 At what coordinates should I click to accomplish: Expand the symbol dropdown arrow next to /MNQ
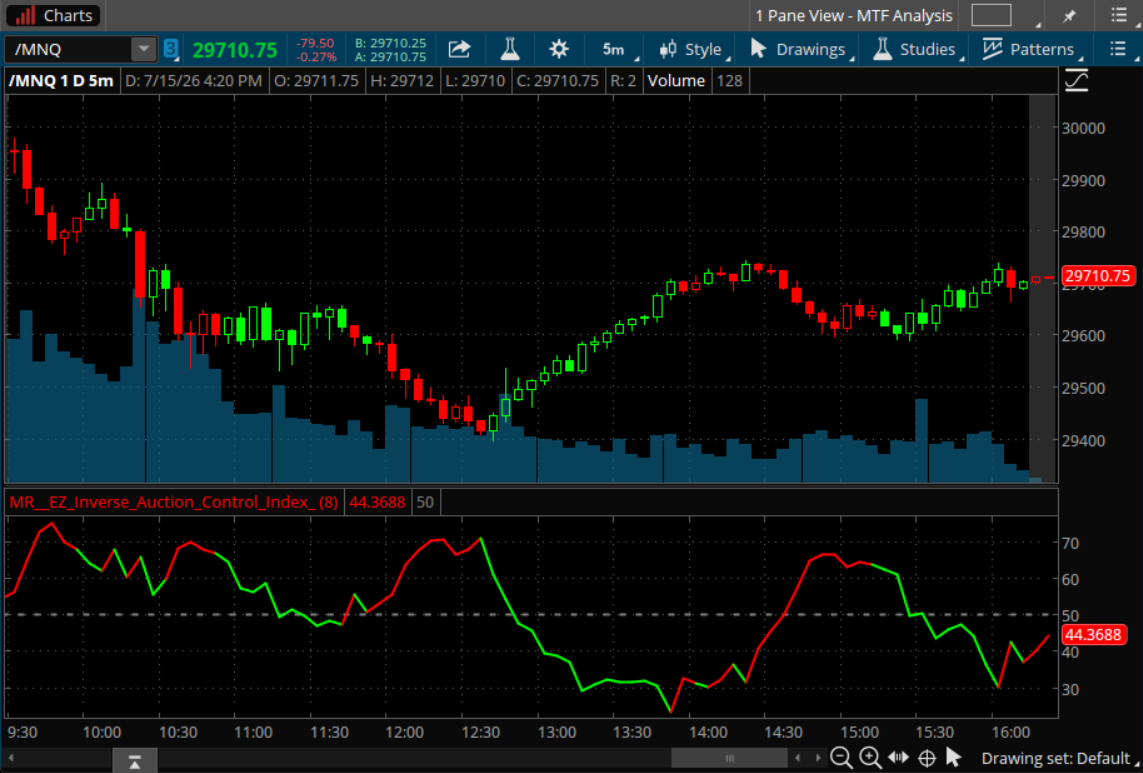[x=144, y=50]
